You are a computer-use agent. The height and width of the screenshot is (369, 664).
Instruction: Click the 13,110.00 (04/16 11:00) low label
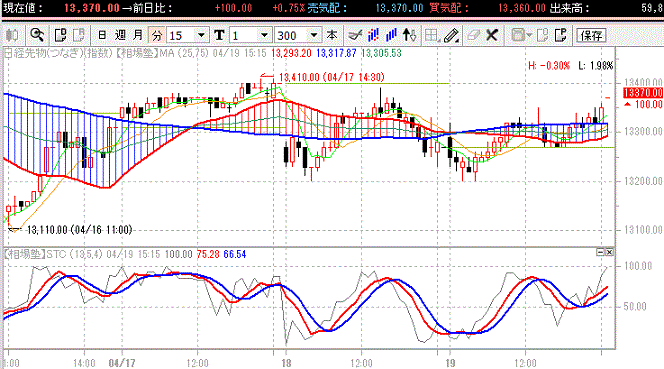(x=79, y=230)
